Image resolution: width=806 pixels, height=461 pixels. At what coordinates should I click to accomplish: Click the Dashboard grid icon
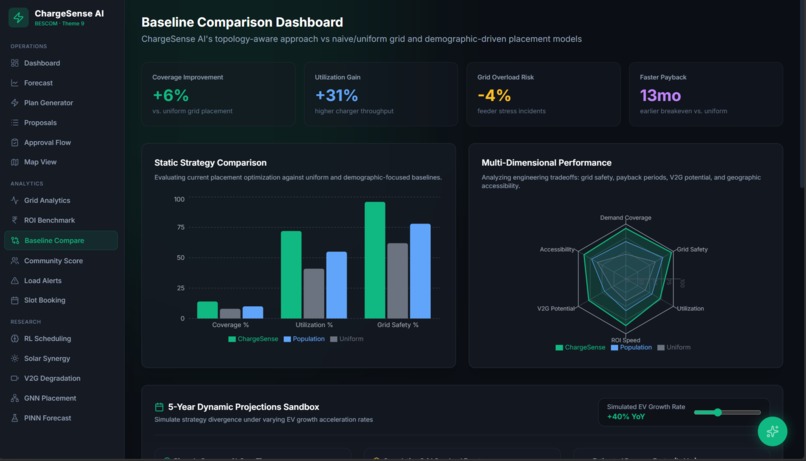(x=14, y=63)
